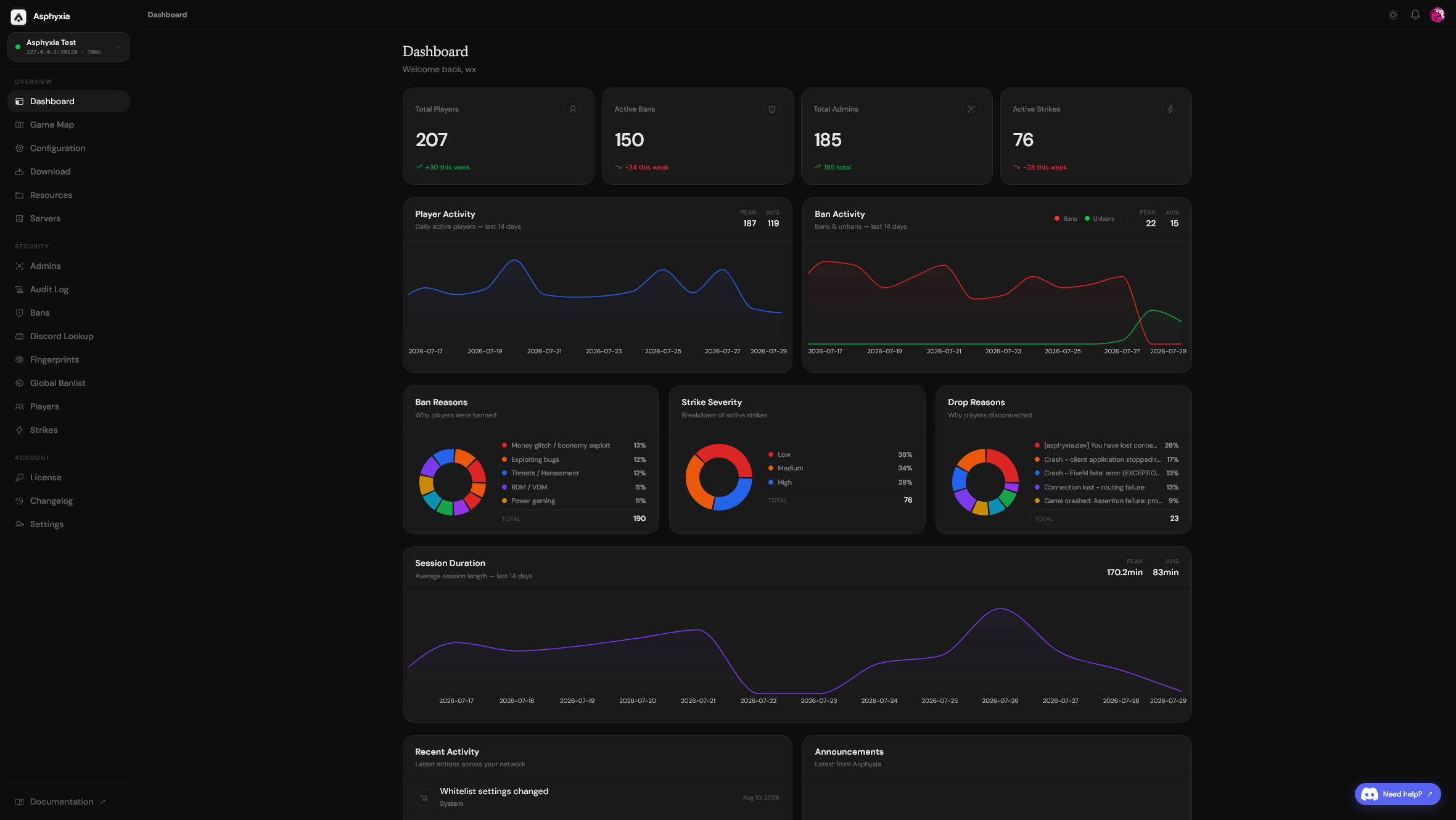Click the '-34 this week' bans trend
Screen dimensions: 1456x820
coord(641,167)
